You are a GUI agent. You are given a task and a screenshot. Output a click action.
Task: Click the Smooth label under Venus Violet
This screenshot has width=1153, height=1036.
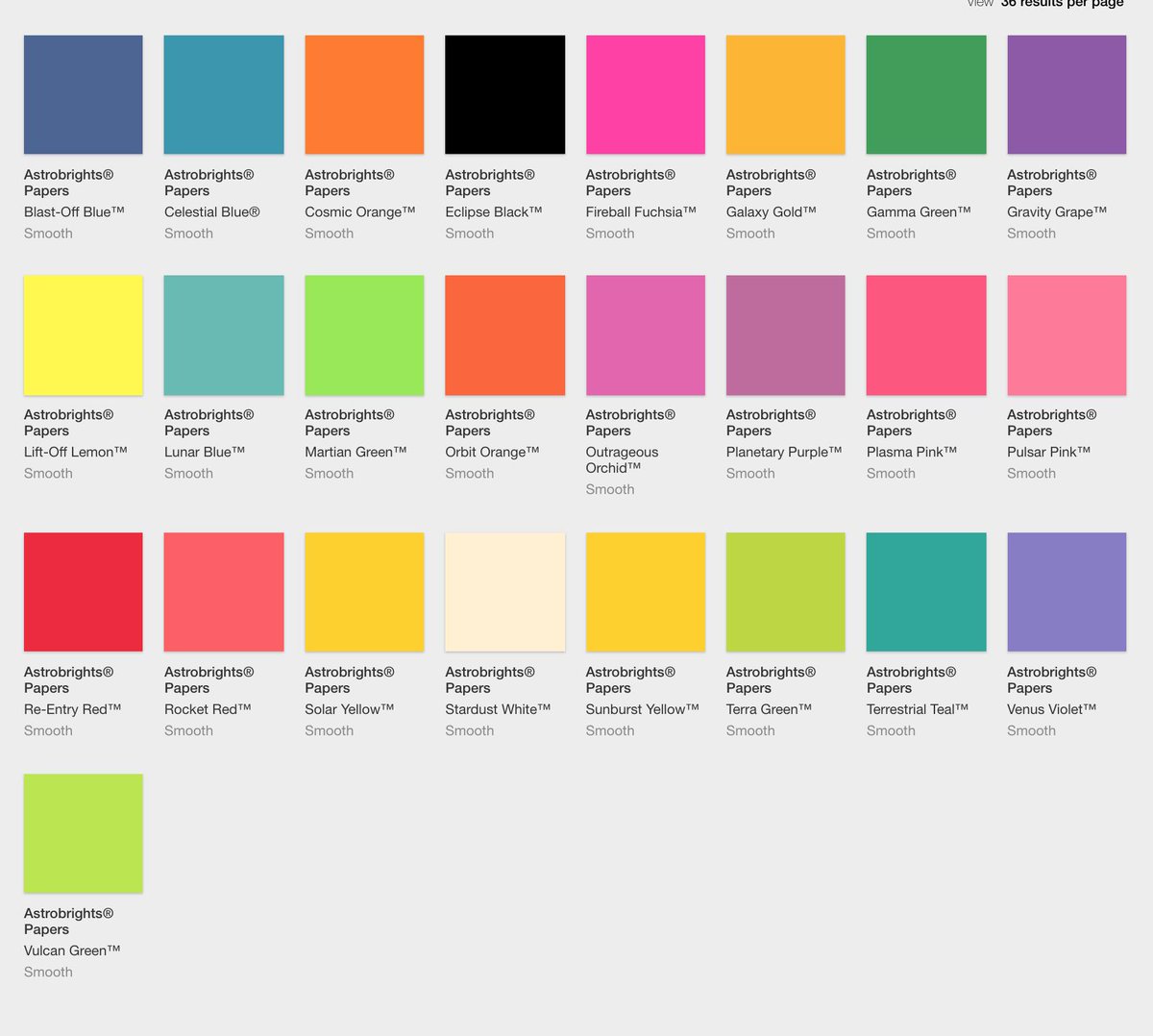[x=1031, y=730]
